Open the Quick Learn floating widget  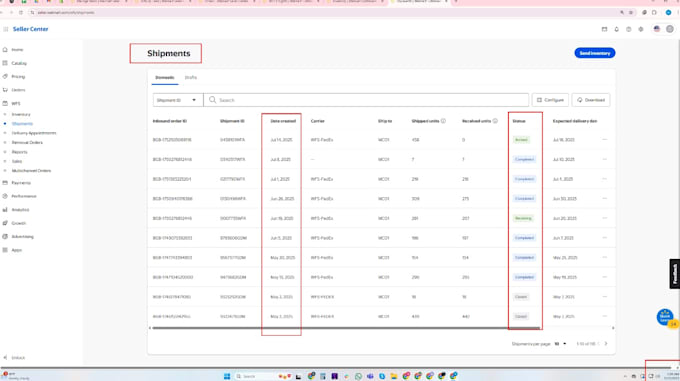665,317
